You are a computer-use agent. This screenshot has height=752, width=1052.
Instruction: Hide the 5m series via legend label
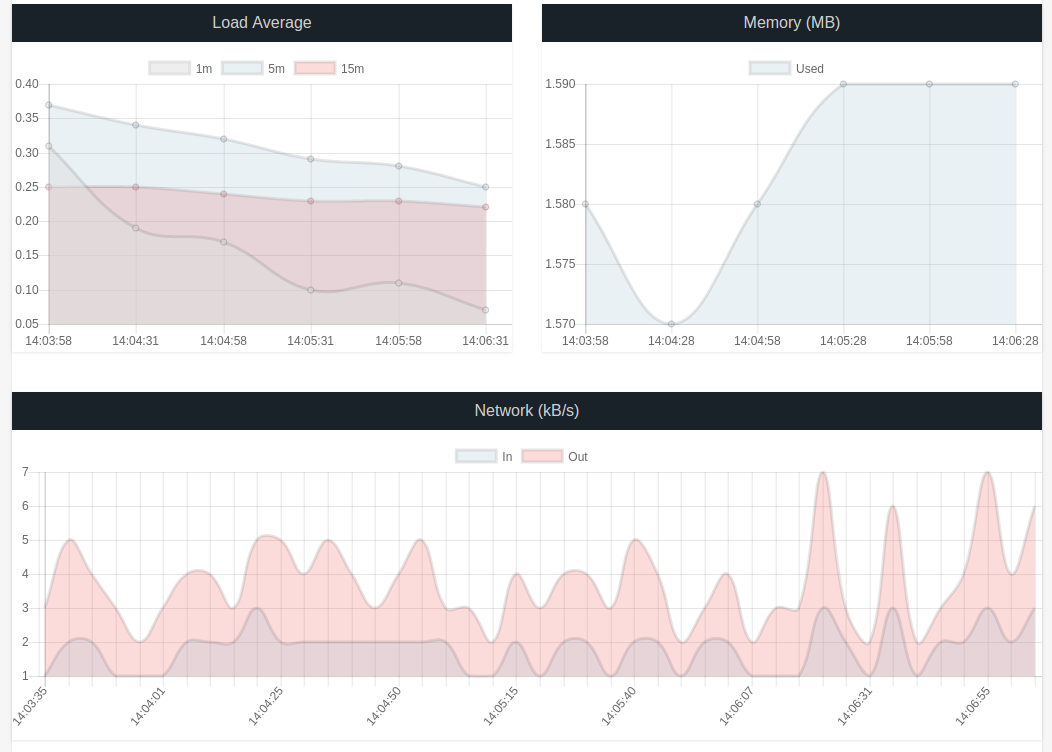[x=276, y=69]
